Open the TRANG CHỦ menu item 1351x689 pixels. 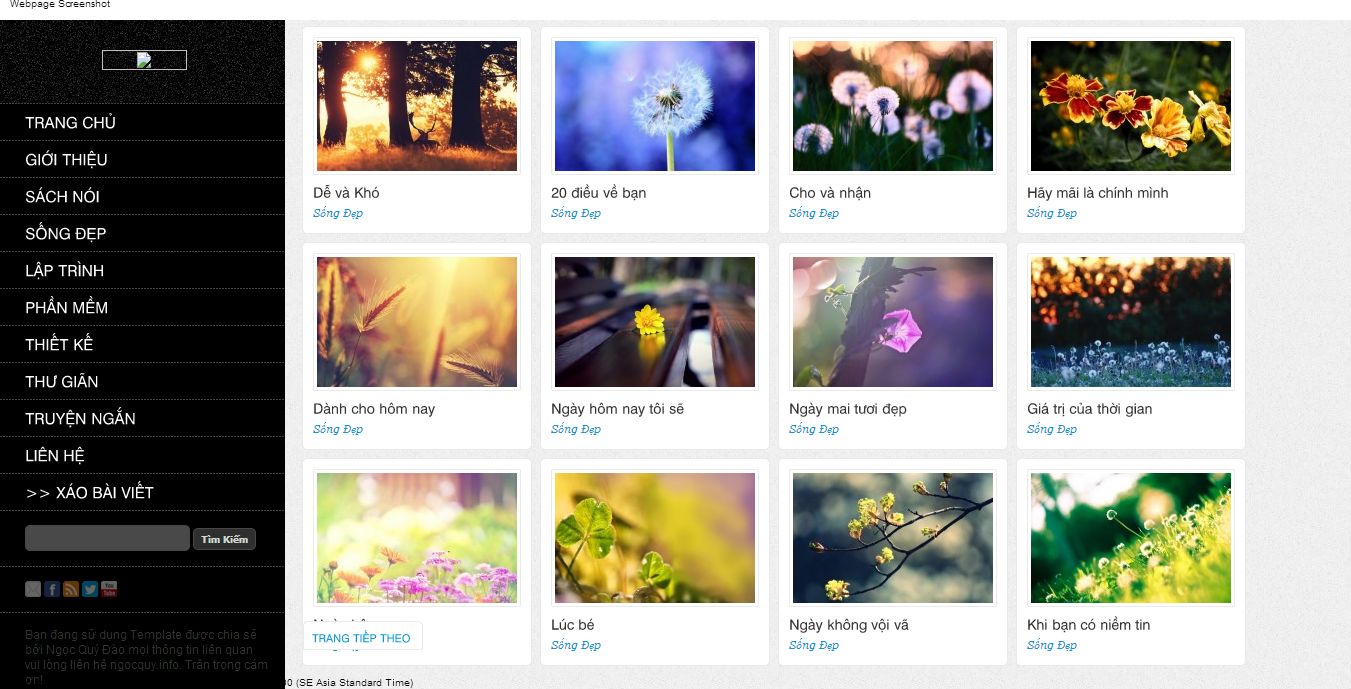coord(142,122)
